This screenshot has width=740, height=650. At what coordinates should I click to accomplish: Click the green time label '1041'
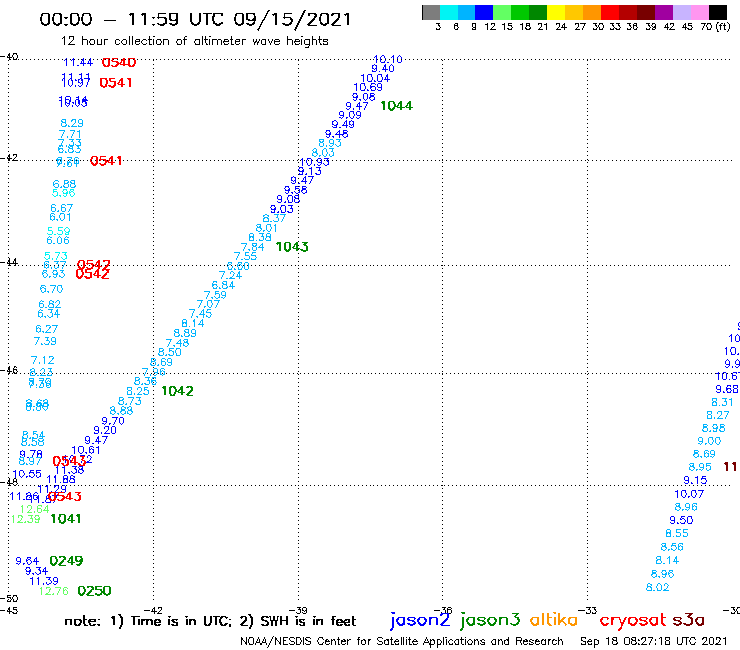[66, 519]
